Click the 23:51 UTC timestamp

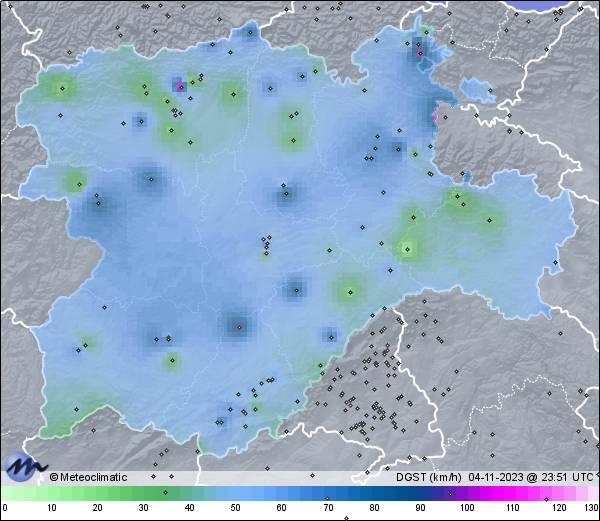[x=566, y=477]
